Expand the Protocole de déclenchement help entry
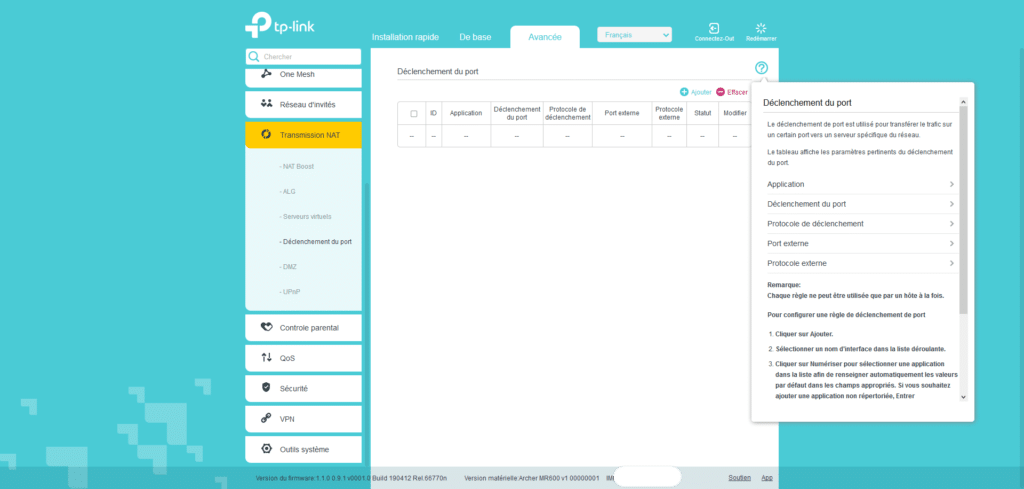This screenshot has width=1024, height=489. pyautogui.click(x=860, y=223)
